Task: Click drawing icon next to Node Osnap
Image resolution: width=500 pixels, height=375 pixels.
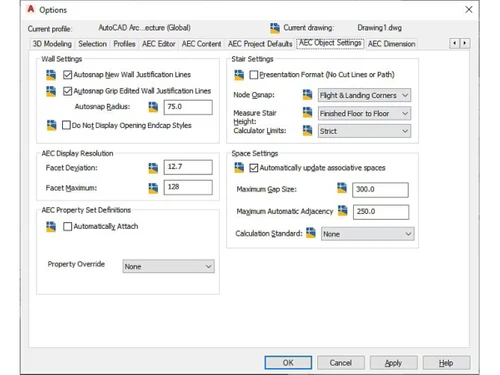Action: point(307,95)
